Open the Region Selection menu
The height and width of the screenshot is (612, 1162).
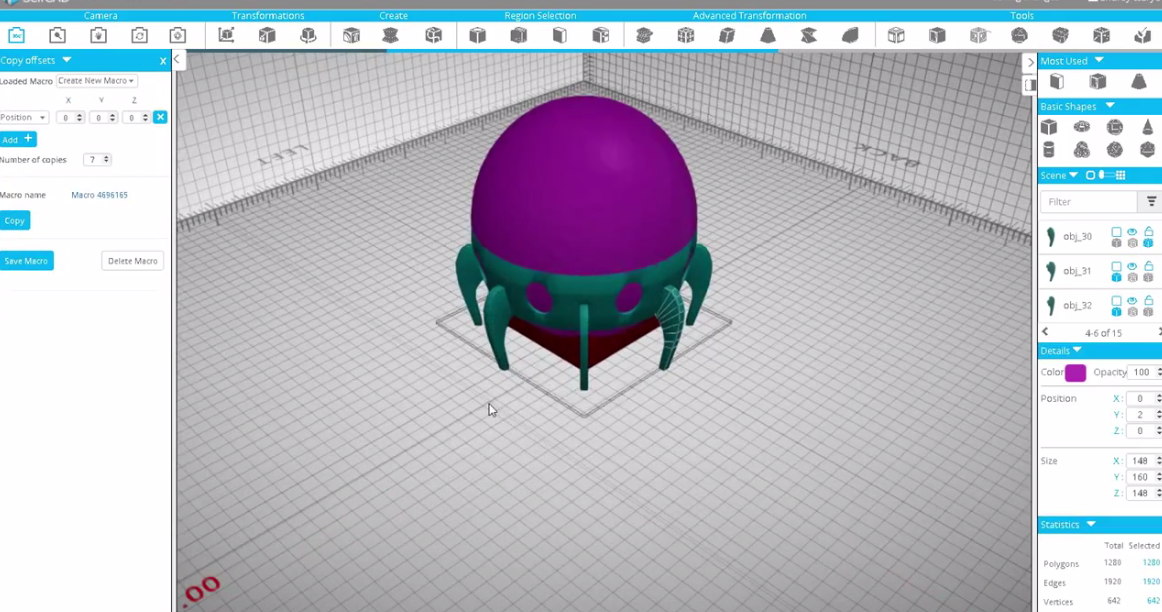(x=540, y=16)
